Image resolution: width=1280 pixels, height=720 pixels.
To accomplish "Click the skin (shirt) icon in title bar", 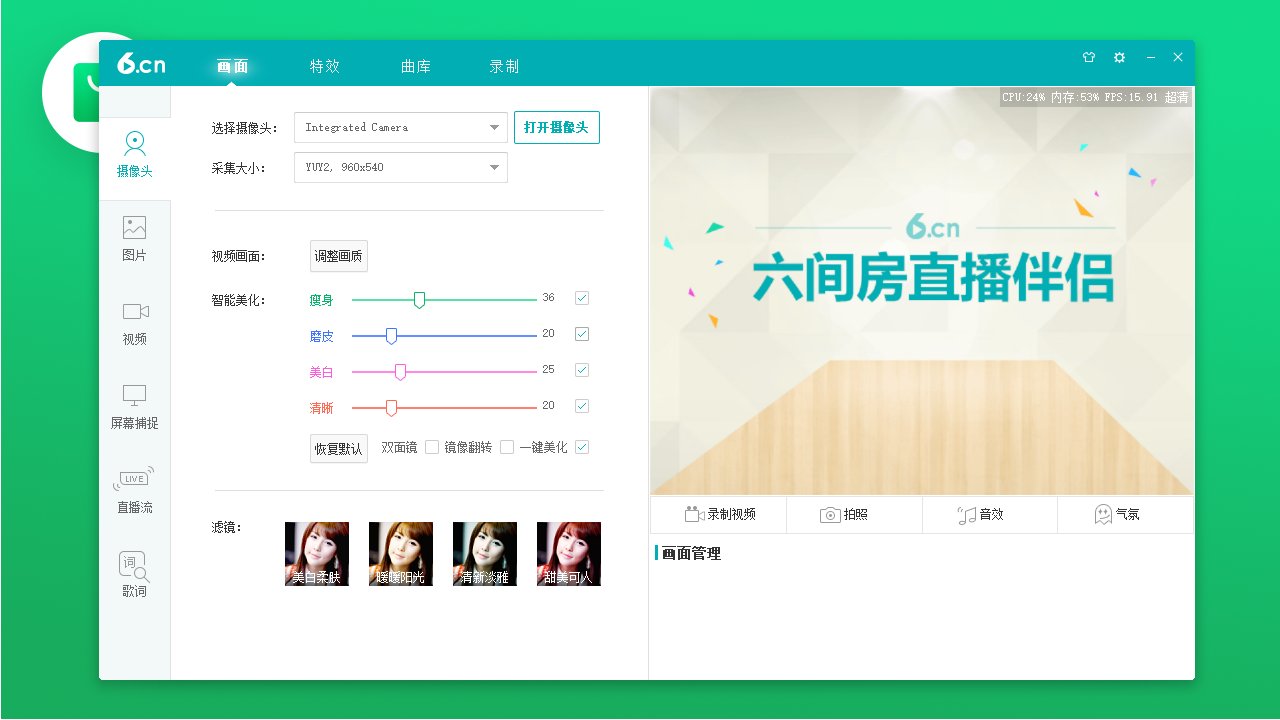I will [1089, 58].
